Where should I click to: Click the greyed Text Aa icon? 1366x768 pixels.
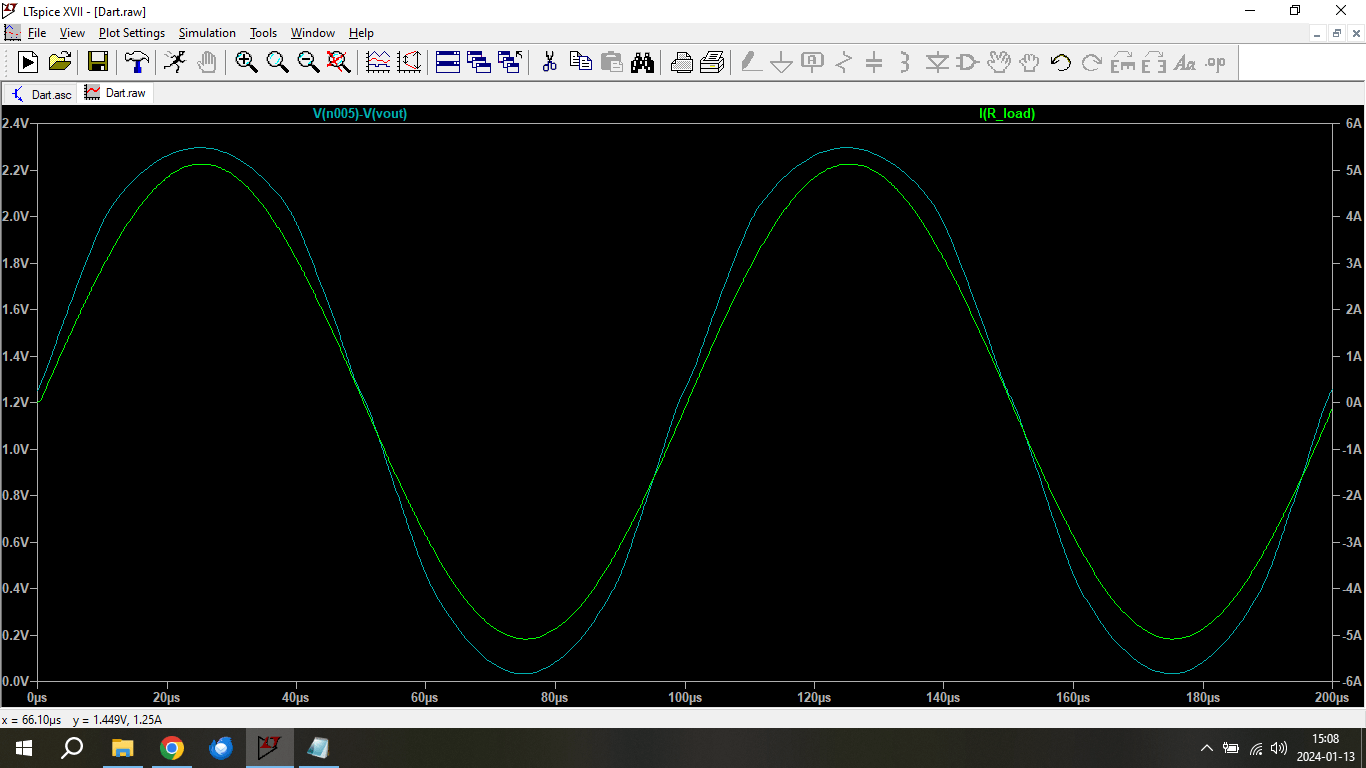pos(1184,62)
